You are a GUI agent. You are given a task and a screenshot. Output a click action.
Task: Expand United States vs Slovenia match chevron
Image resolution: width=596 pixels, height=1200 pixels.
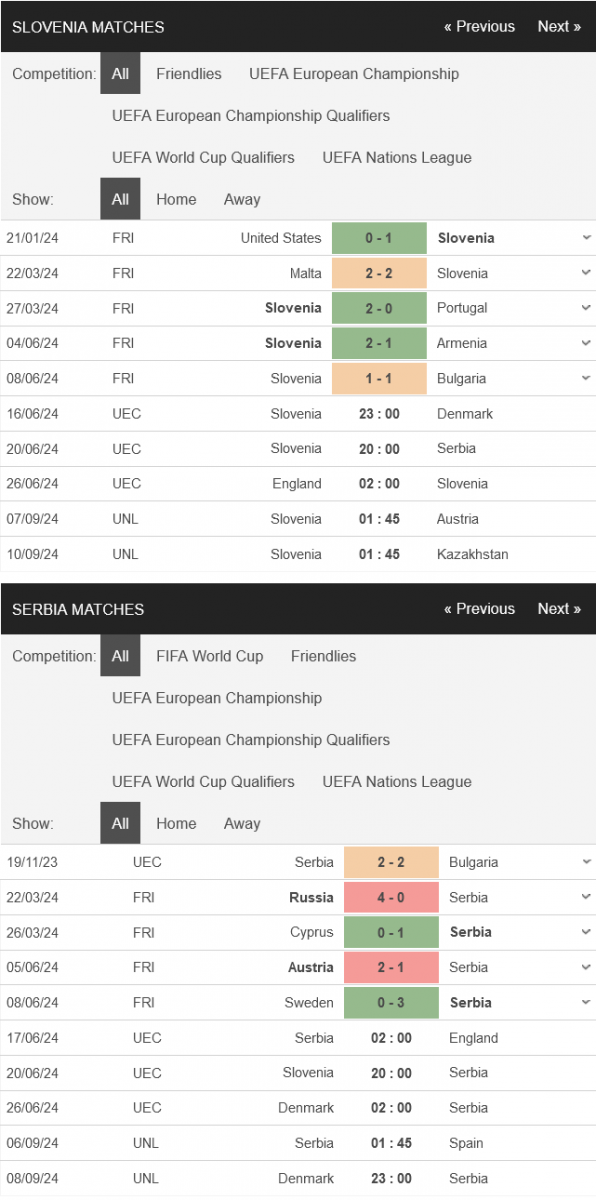585,238
